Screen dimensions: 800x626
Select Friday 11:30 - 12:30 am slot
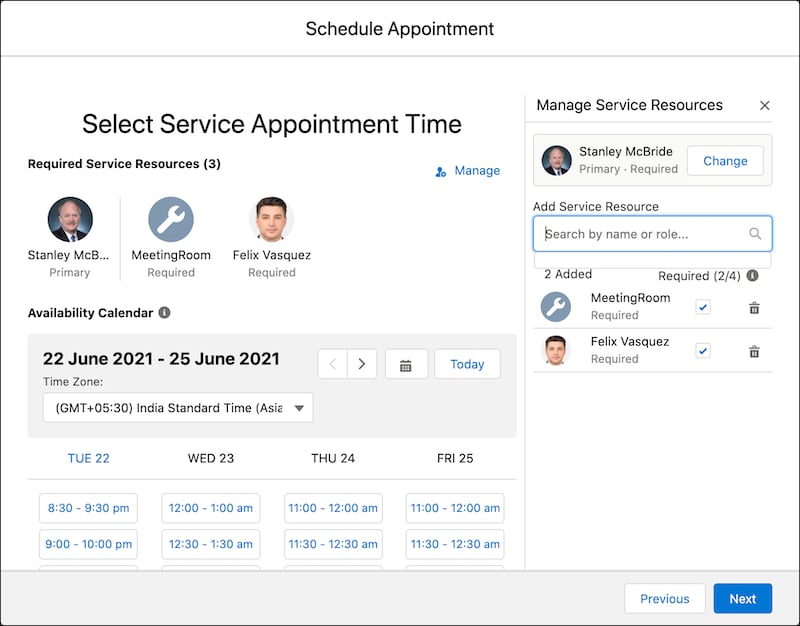coord(455,544)
